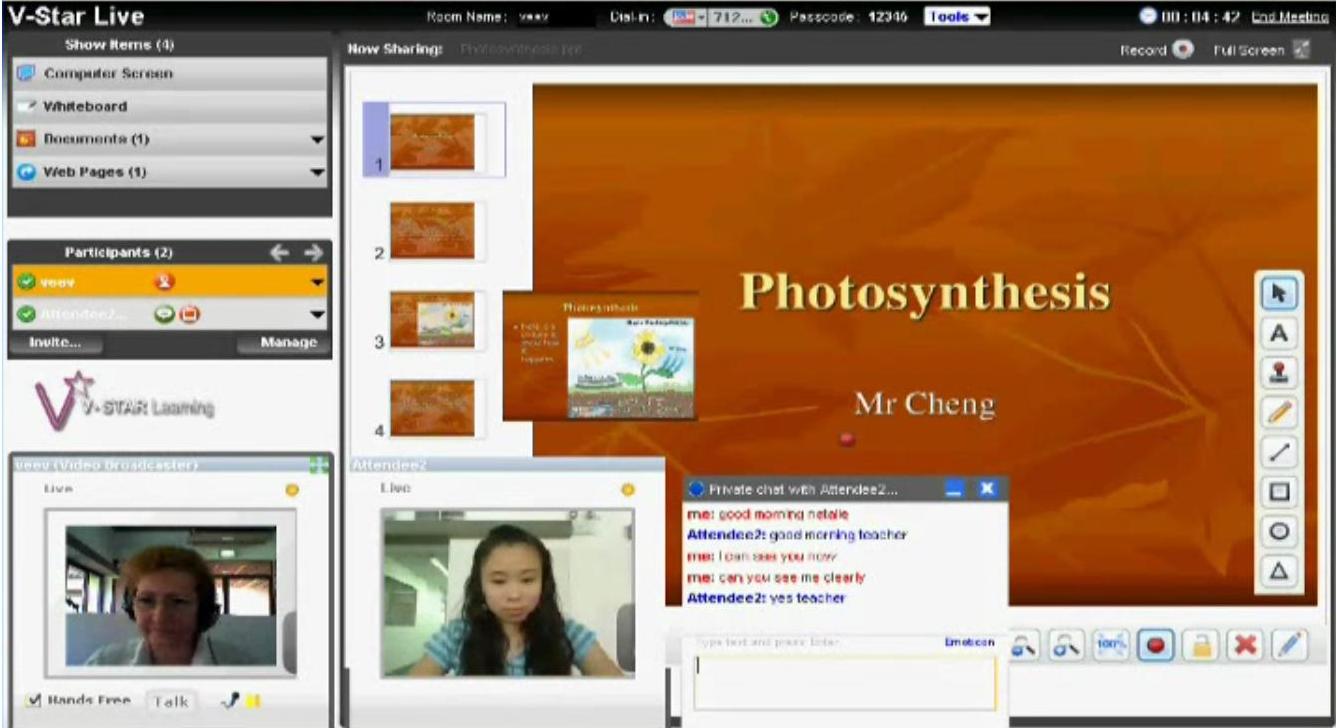
Task: Toggle Full Screen mode
Action: (1300, 50)
